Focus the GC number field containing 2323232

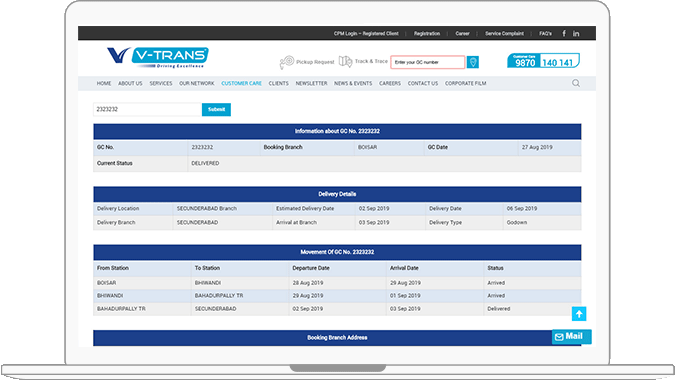pyautogui.click(x=147, y=109)
